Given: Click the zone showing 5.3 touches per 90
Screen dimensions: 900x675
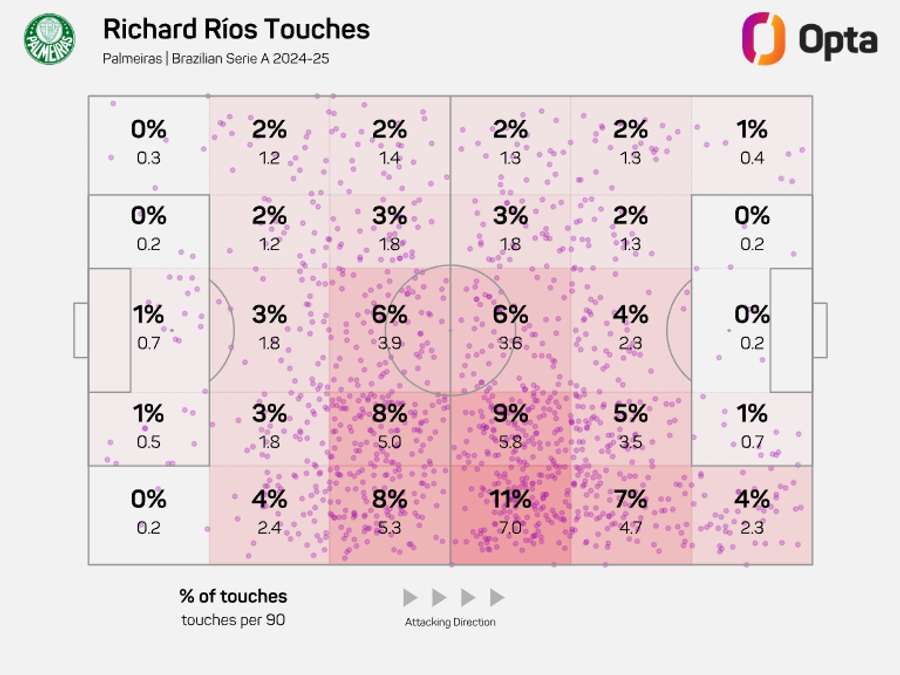Looking at the screenshot, I should (x=390, y=515).
